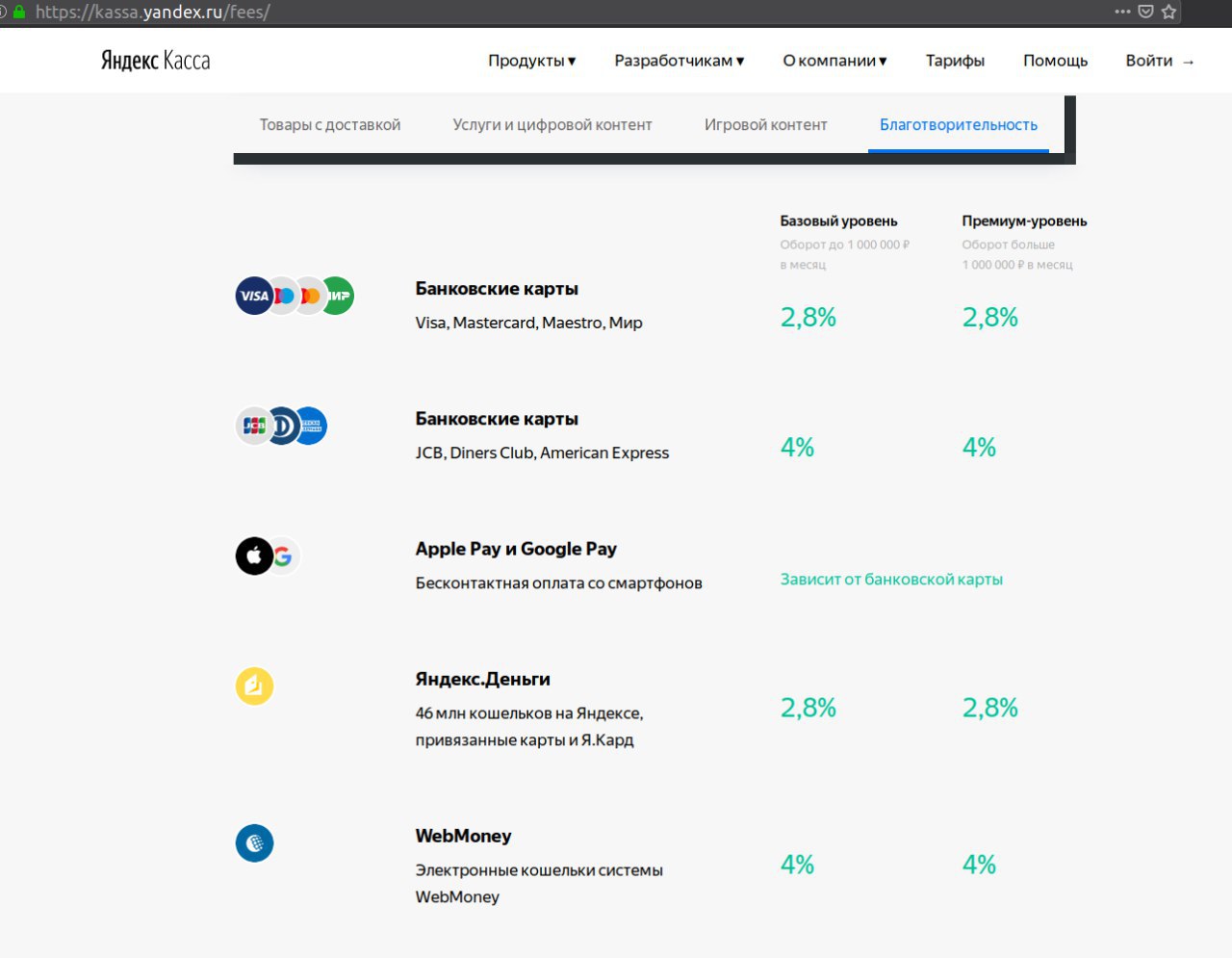Save the page to Pocket with the shield icon
Viewport: 1232px width, 958px height.
tap(1145, 12)
